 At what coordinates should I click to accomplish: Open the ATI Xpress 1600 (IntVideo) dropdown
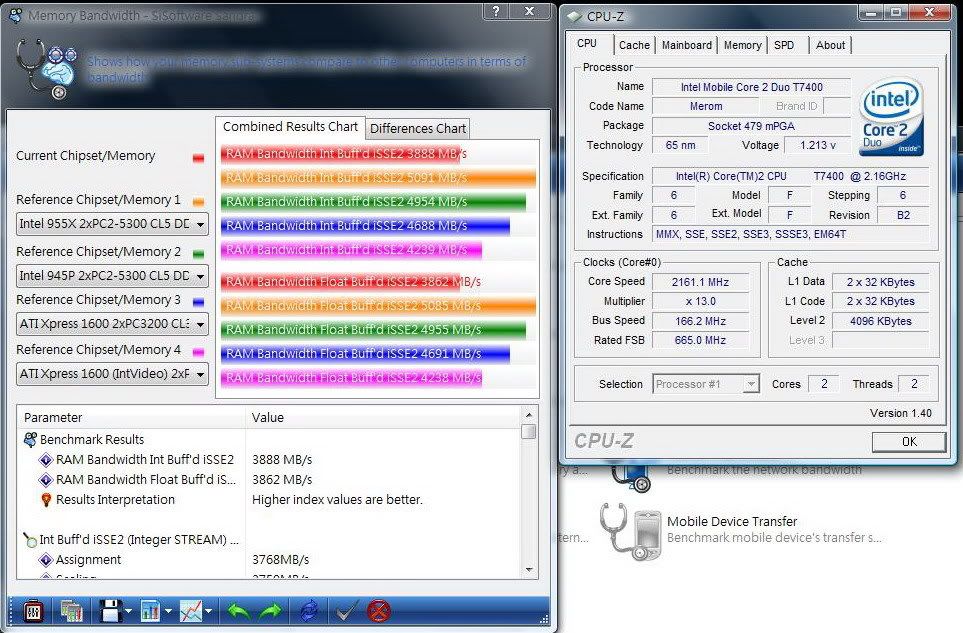[x=112, y=374]
